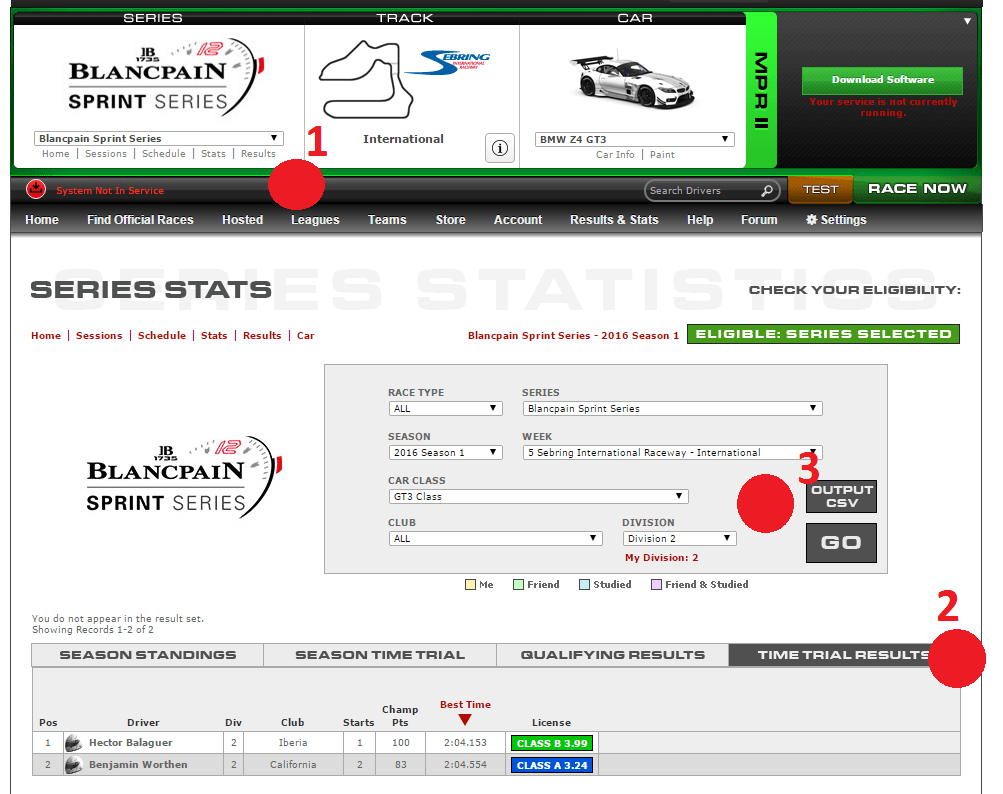The width and height of the screenshot is (1003, 794).
Task: Open the Series filter dropdown in the form
Action: click(x=672, y=408)
